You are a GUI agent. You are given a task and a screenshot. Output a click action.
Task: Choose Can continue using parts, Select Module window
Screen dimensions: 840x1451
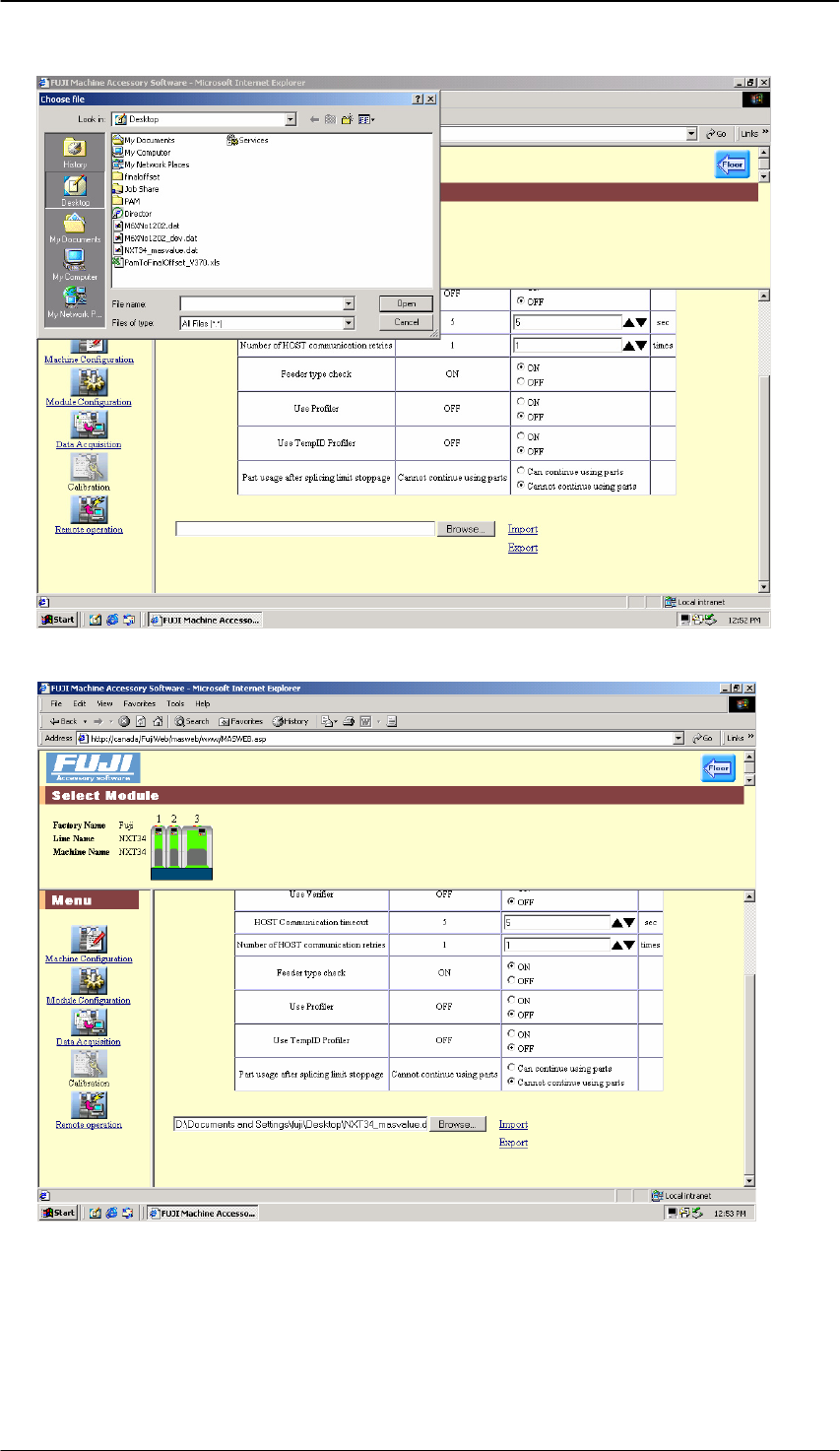[511, 1068]
